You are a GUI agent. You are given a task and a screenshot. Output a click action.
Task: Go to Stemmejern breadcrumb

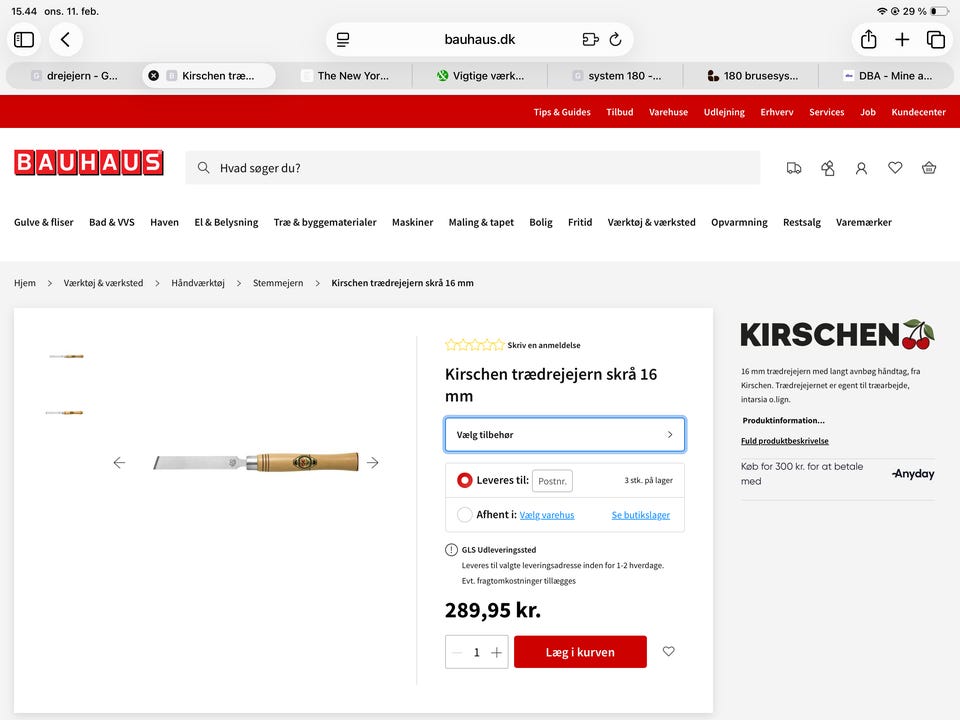pos(278,283)
